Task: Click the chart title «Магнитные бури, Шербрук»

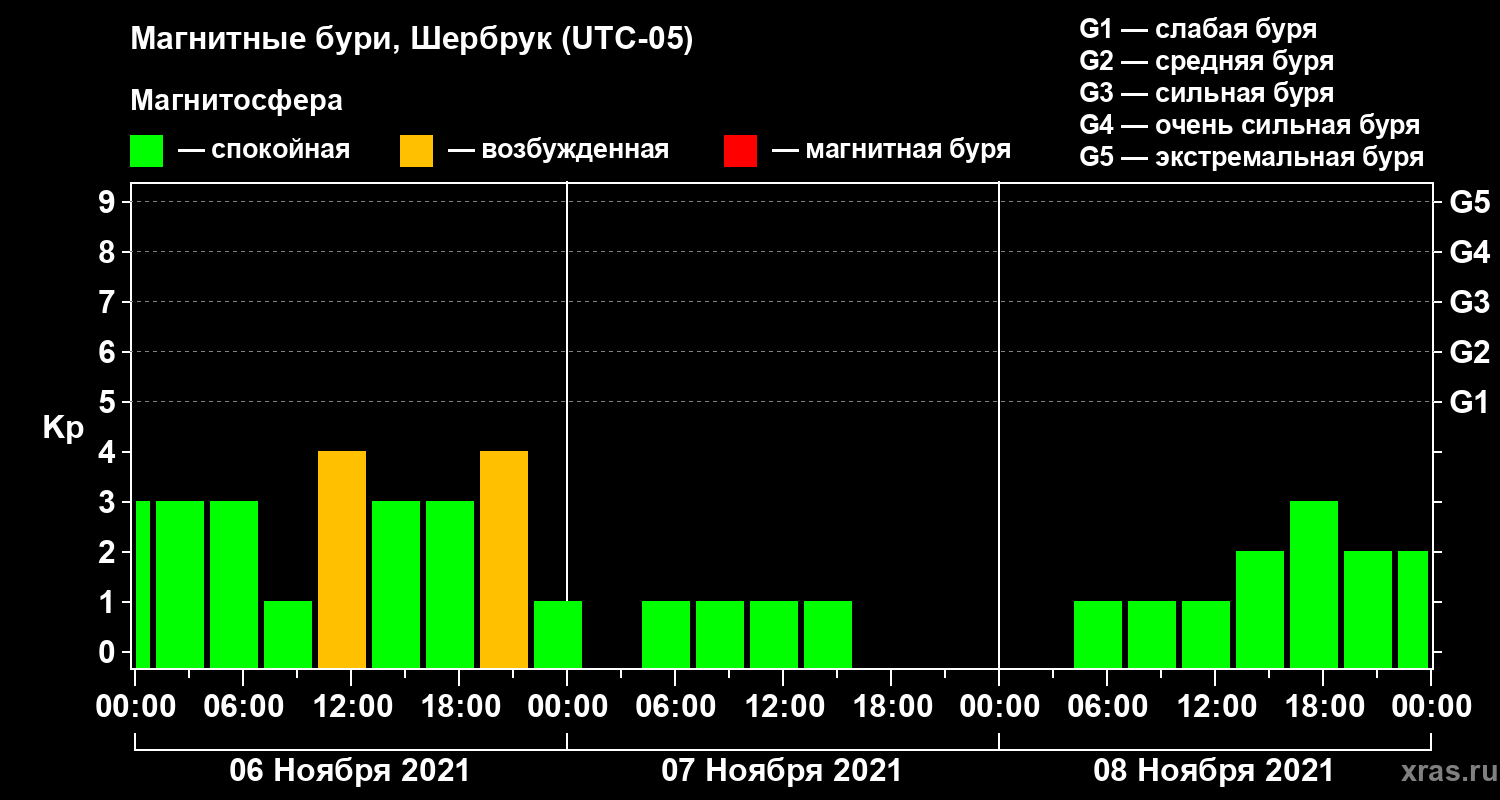Action: (411, 40)
